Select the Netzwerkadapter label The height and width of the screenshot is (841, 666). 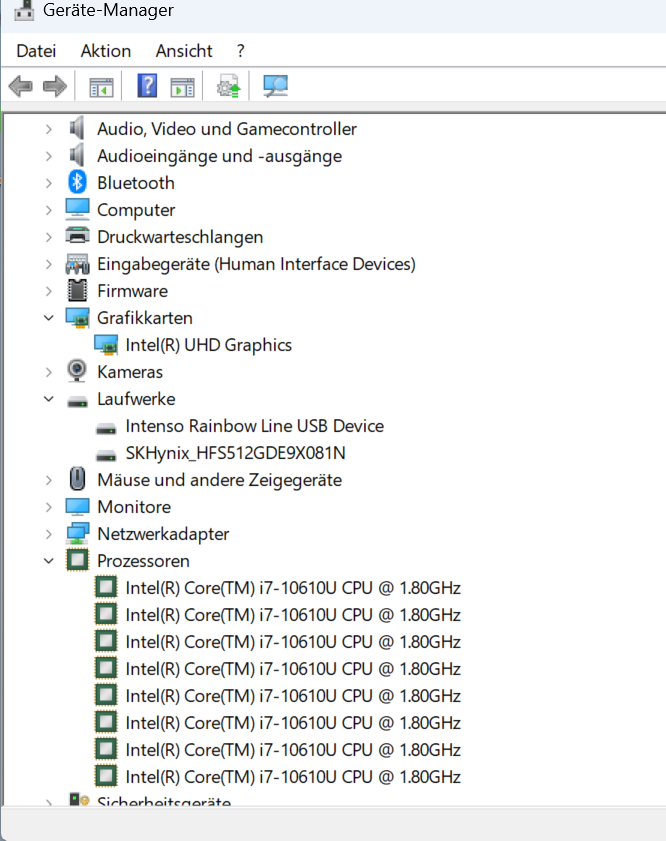tap(163, 534)
